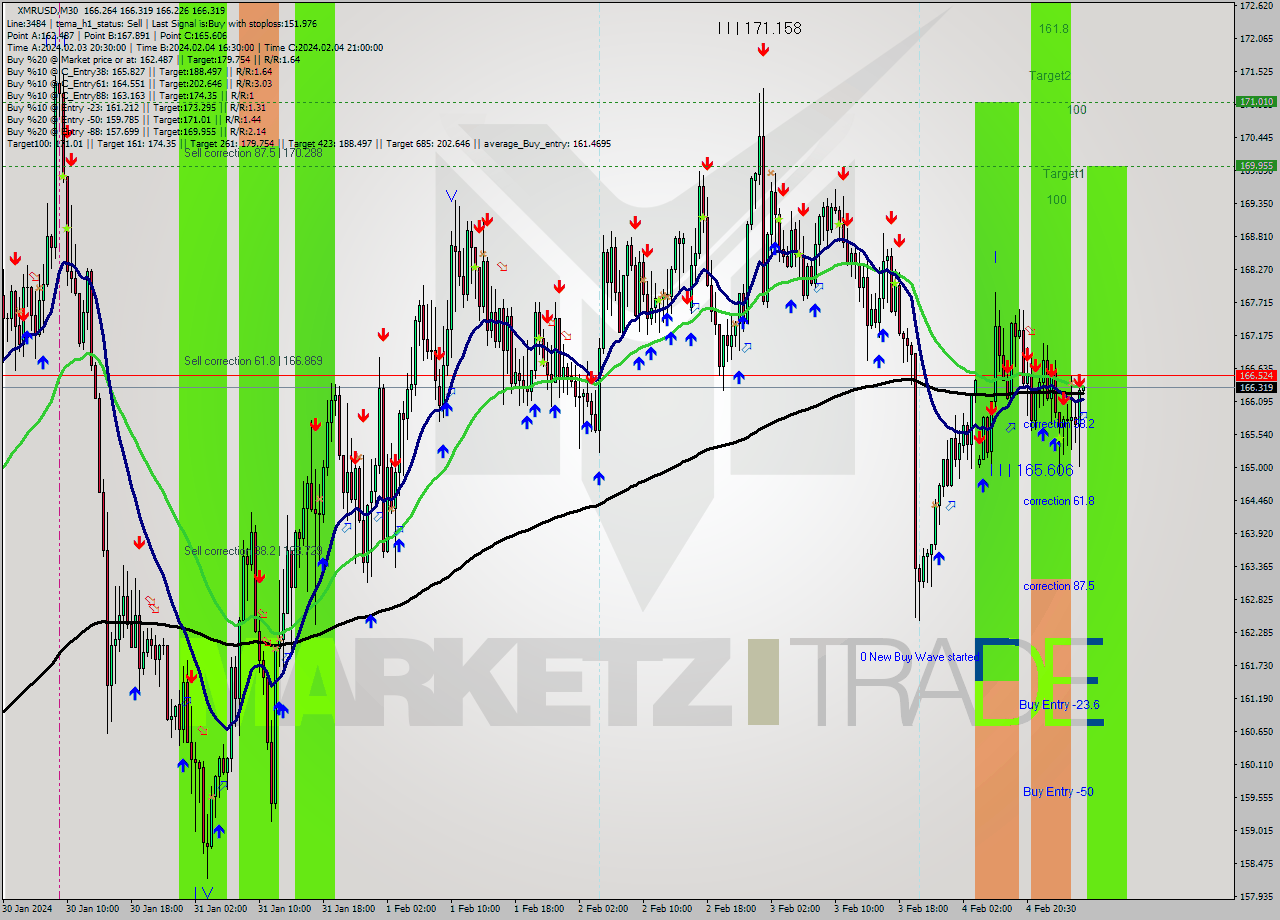Image resolution: width=1280 pixels, height=920 pixels.
Task: Click the 160.650 price axis value
Action: click(x=1256, y=732)
